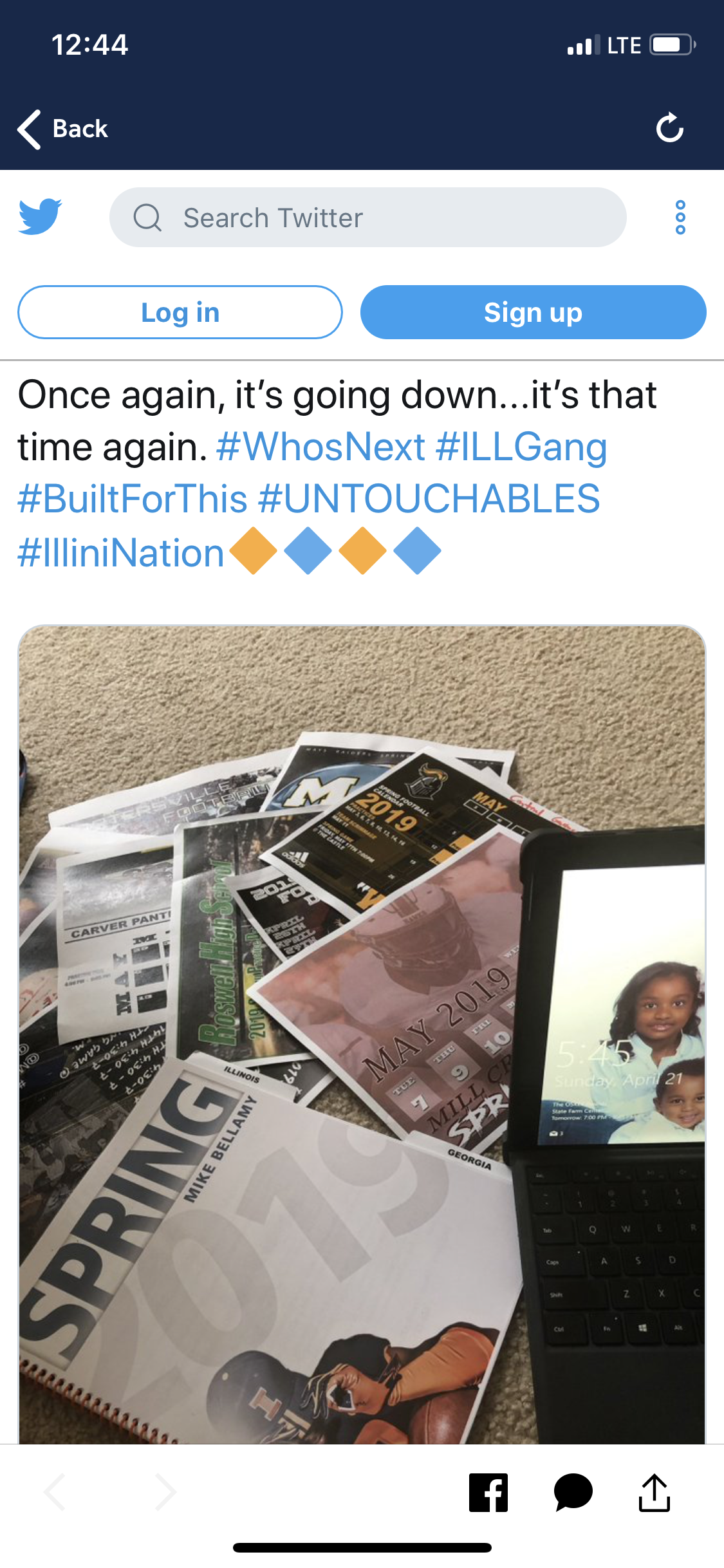
Task: Open the #ILLGang hashtag
Action: click(521, 447)
